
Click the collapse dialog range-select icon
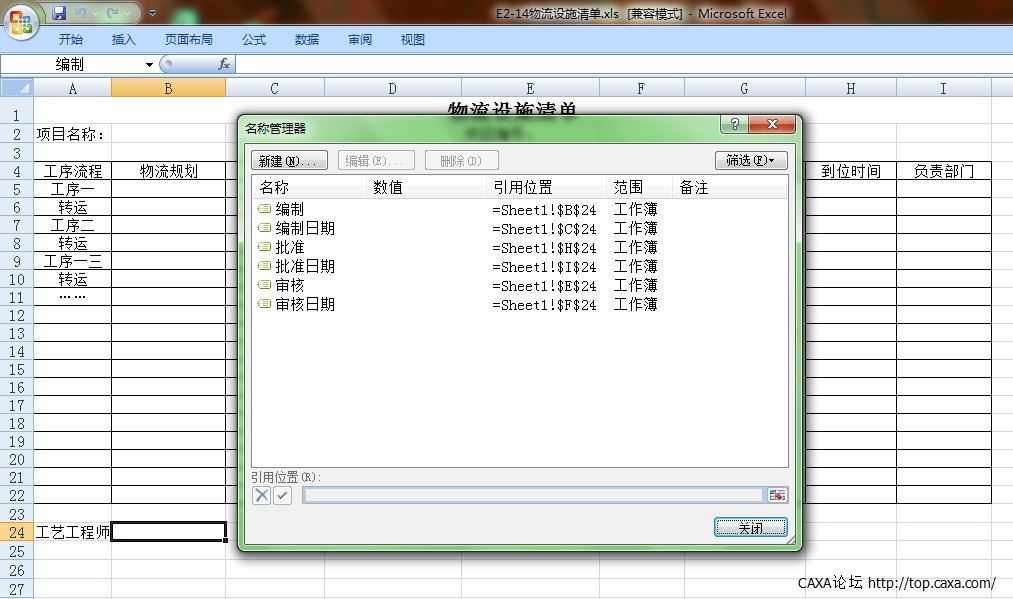777,496
